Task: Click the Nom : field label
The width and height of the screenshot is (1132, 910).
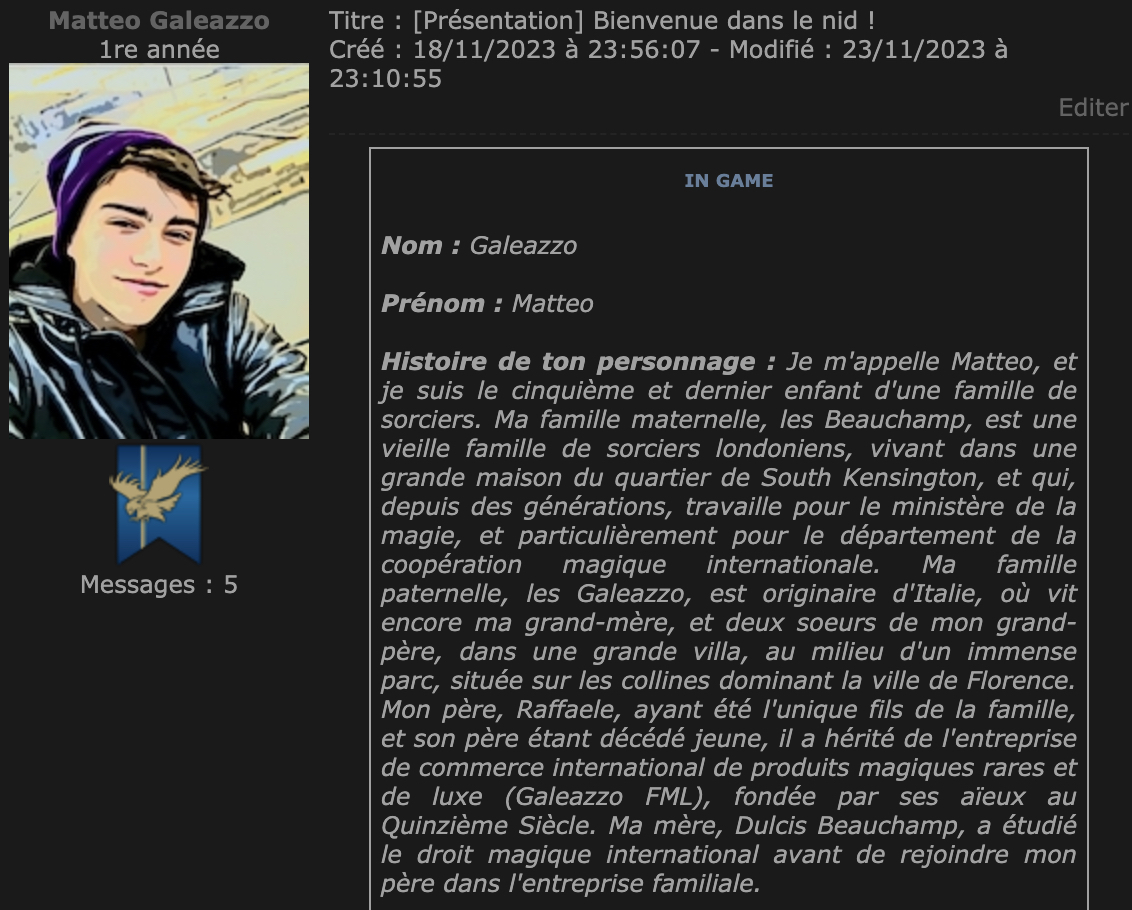Action: (421, 246)
